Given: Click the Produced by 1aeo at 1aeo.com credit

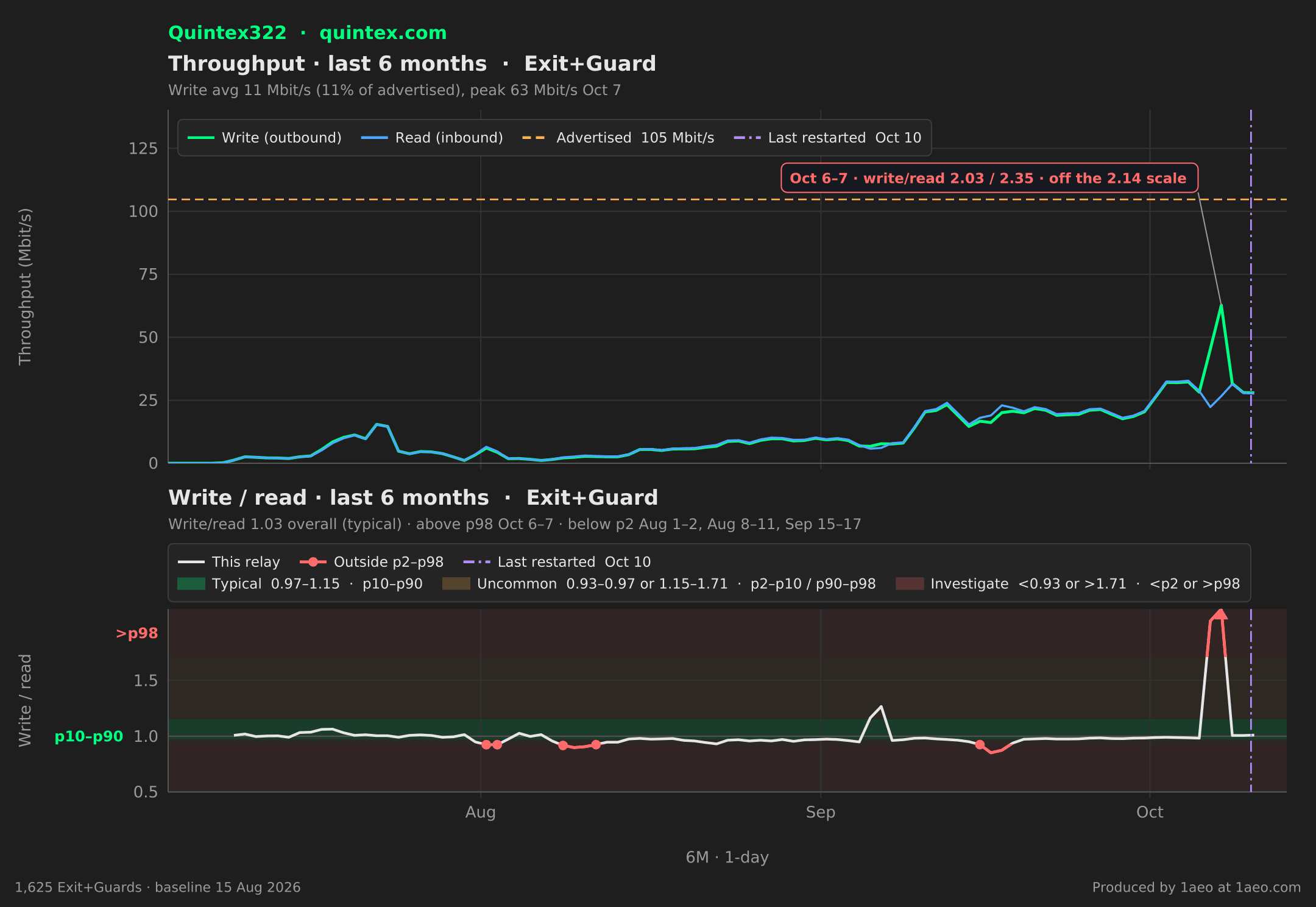Looking at the screenshot, I should pyautogui.click(x=1197, y=887).
